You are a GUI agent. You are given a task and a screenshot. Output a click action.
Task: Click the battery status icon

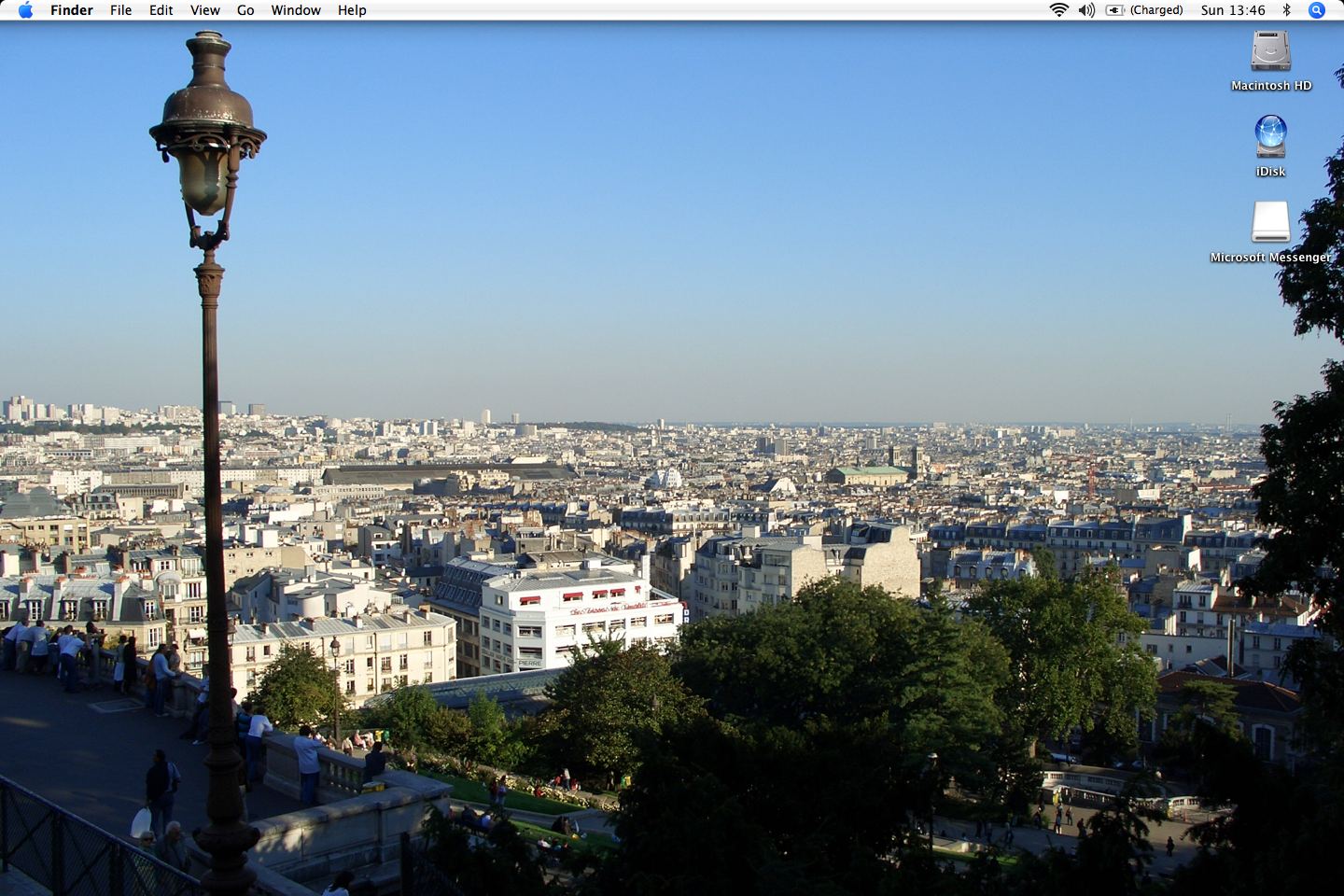pos(1115,10)
